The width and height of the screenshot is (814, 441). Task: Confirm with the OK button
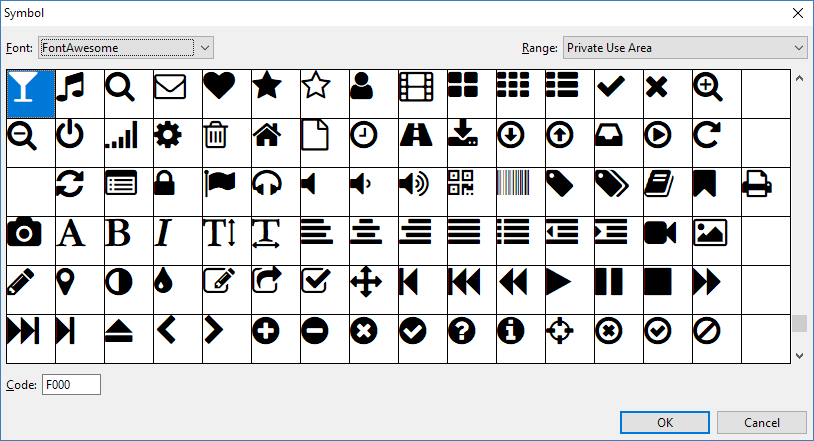click(x=664, y=422)
